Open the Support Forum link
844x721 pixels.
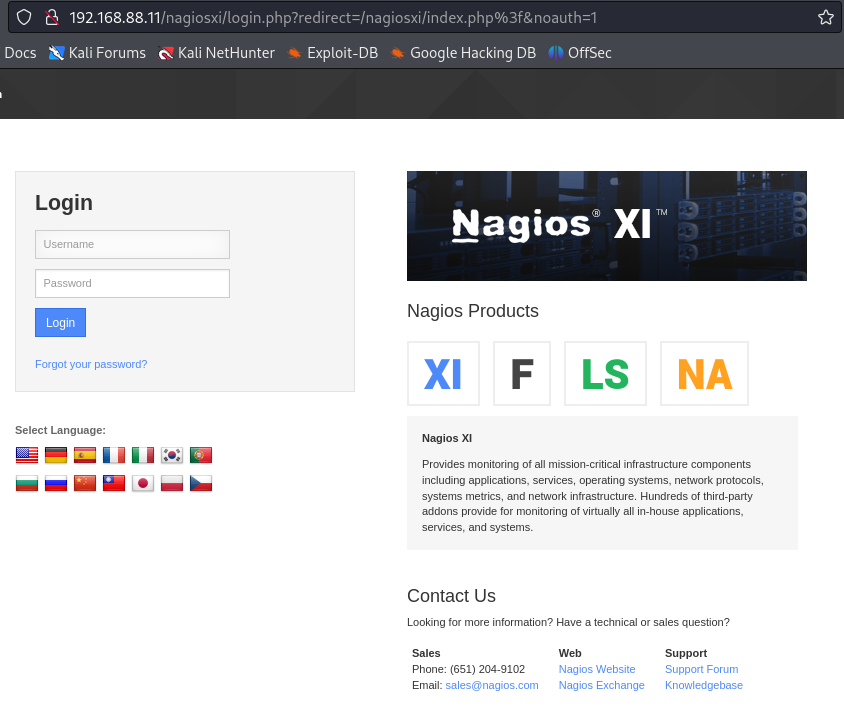701,669
